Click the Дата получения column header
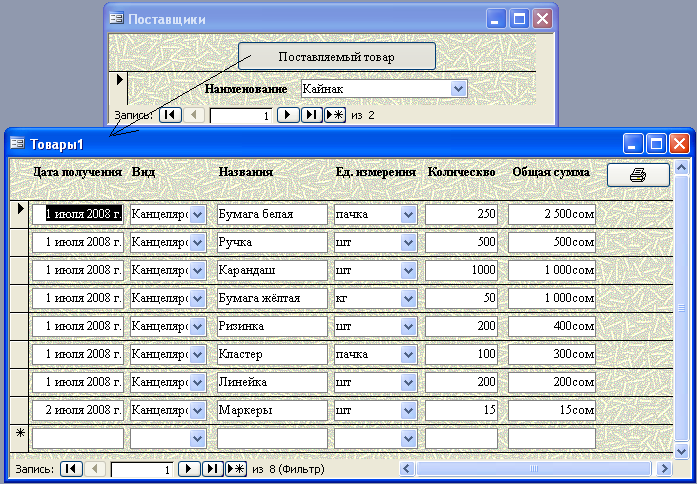Viewport: 697px width, 484px height. coord(78,172)
